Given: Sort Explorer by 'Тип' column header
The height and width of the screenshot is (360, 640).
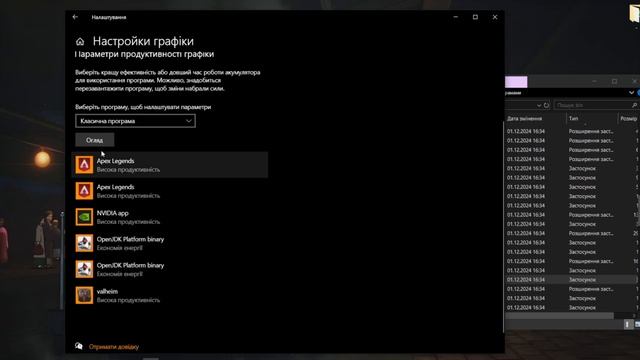Looking at the screenshot, I should [x=573, y=118].
